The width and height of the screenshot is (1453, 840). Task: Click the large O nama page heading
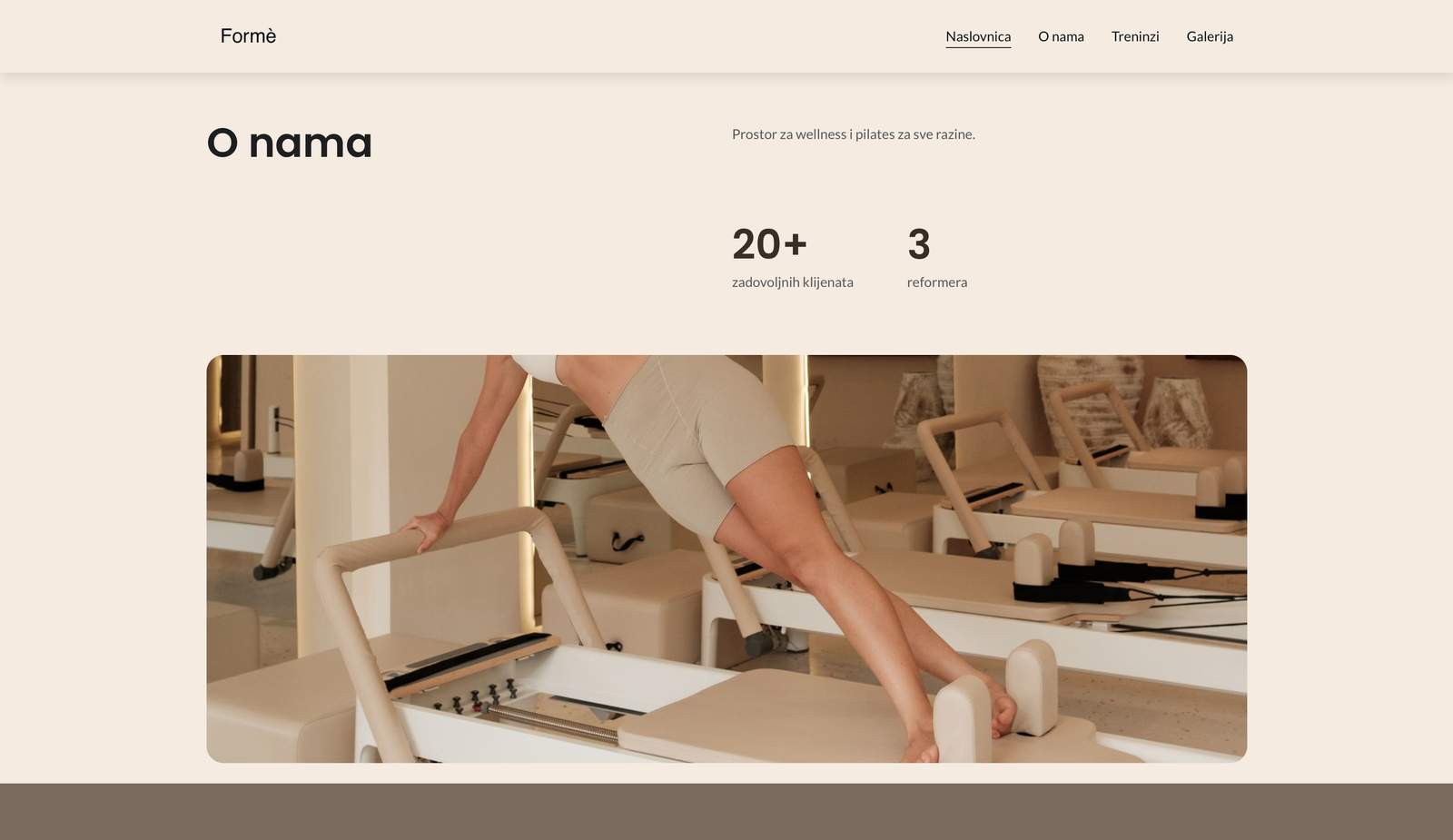pyautogui.click(x=290, y=143)
